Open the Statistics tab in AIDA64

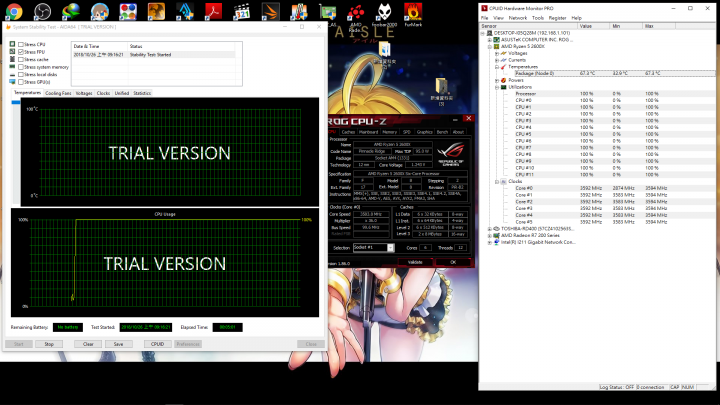[x=142, y=93]
